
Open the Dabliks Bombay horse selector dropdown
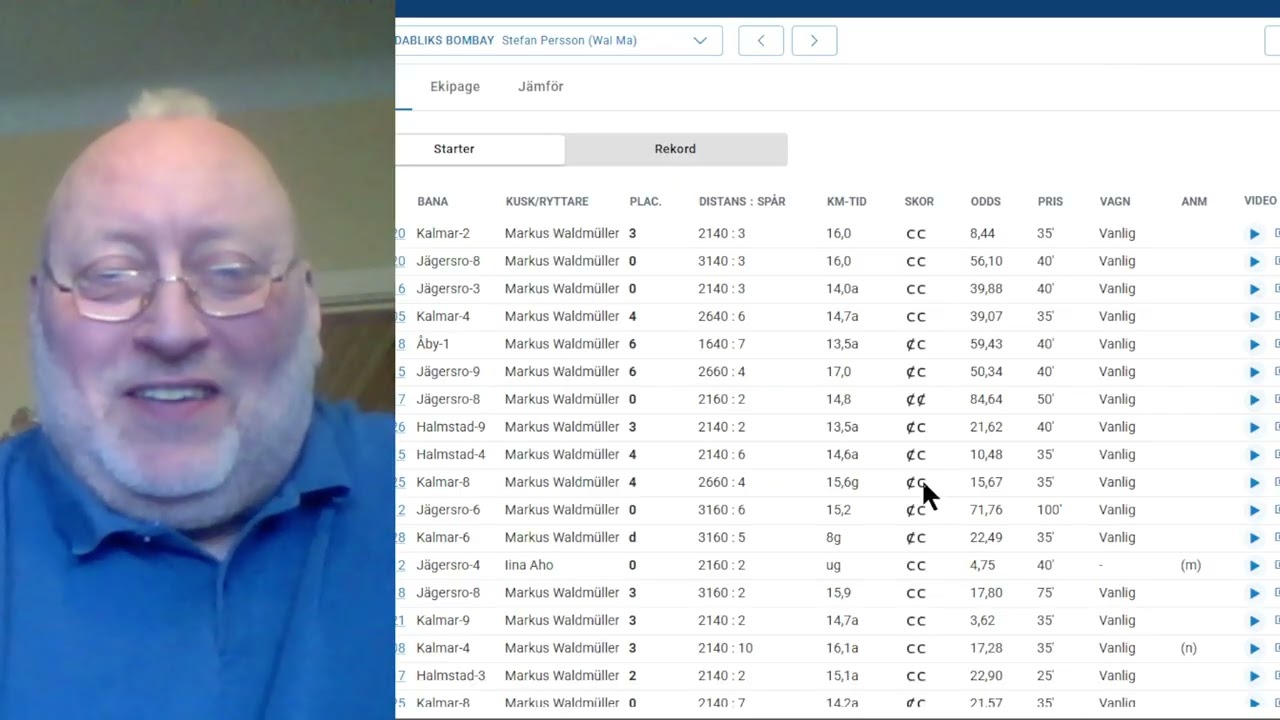point(559,41)
